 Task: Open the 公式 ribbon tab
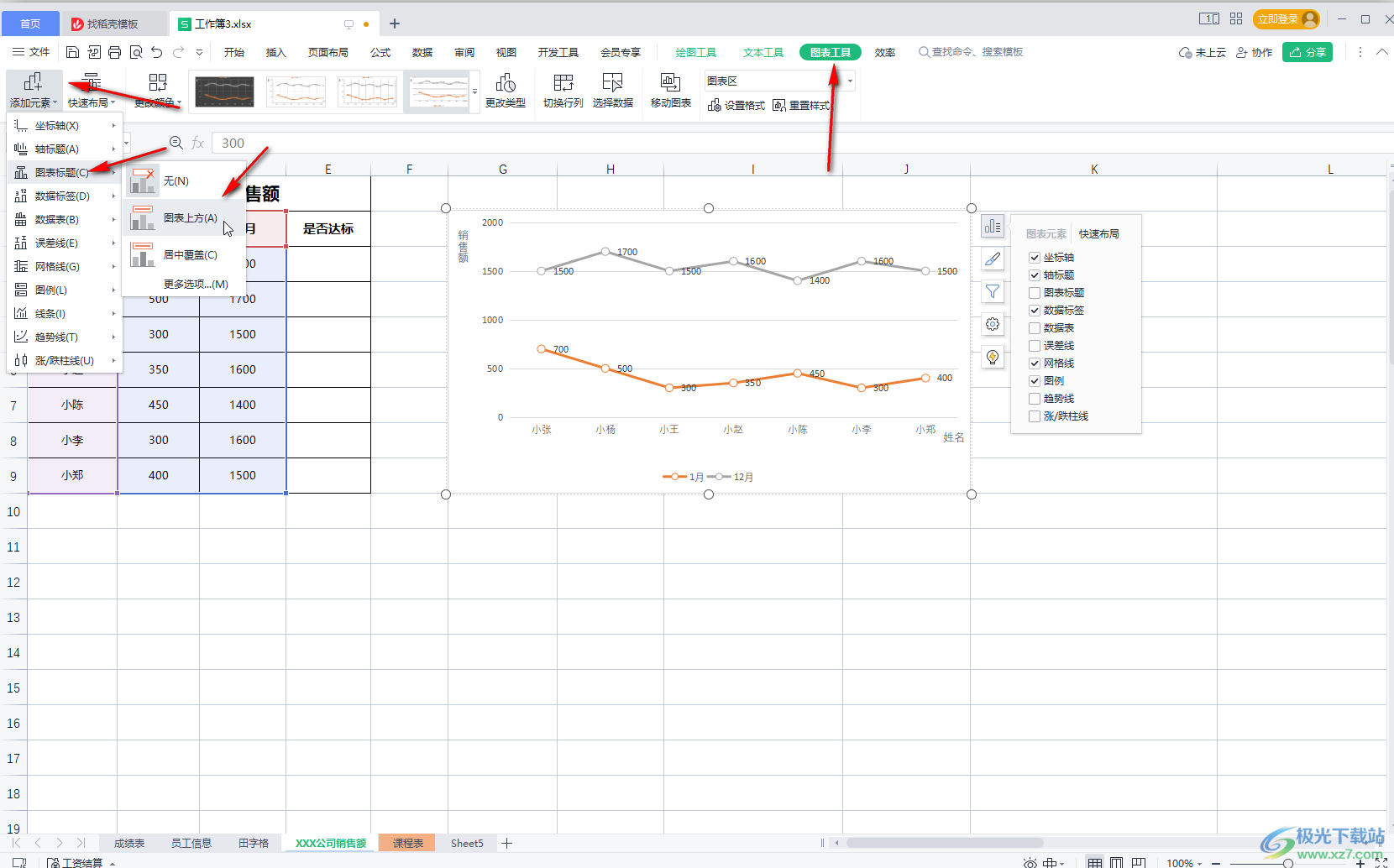click(x=380, y=52)
